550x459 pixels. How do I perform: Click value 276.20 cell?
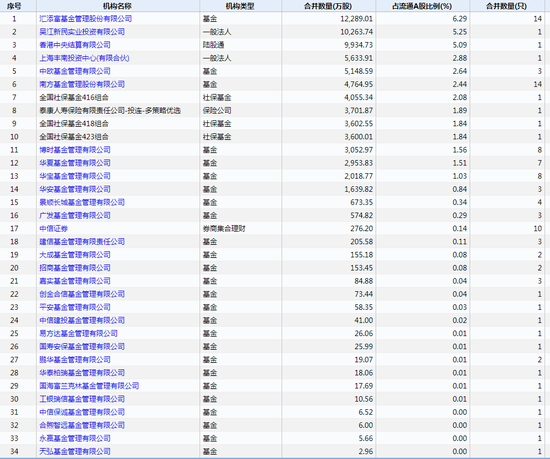pos(362,228)
